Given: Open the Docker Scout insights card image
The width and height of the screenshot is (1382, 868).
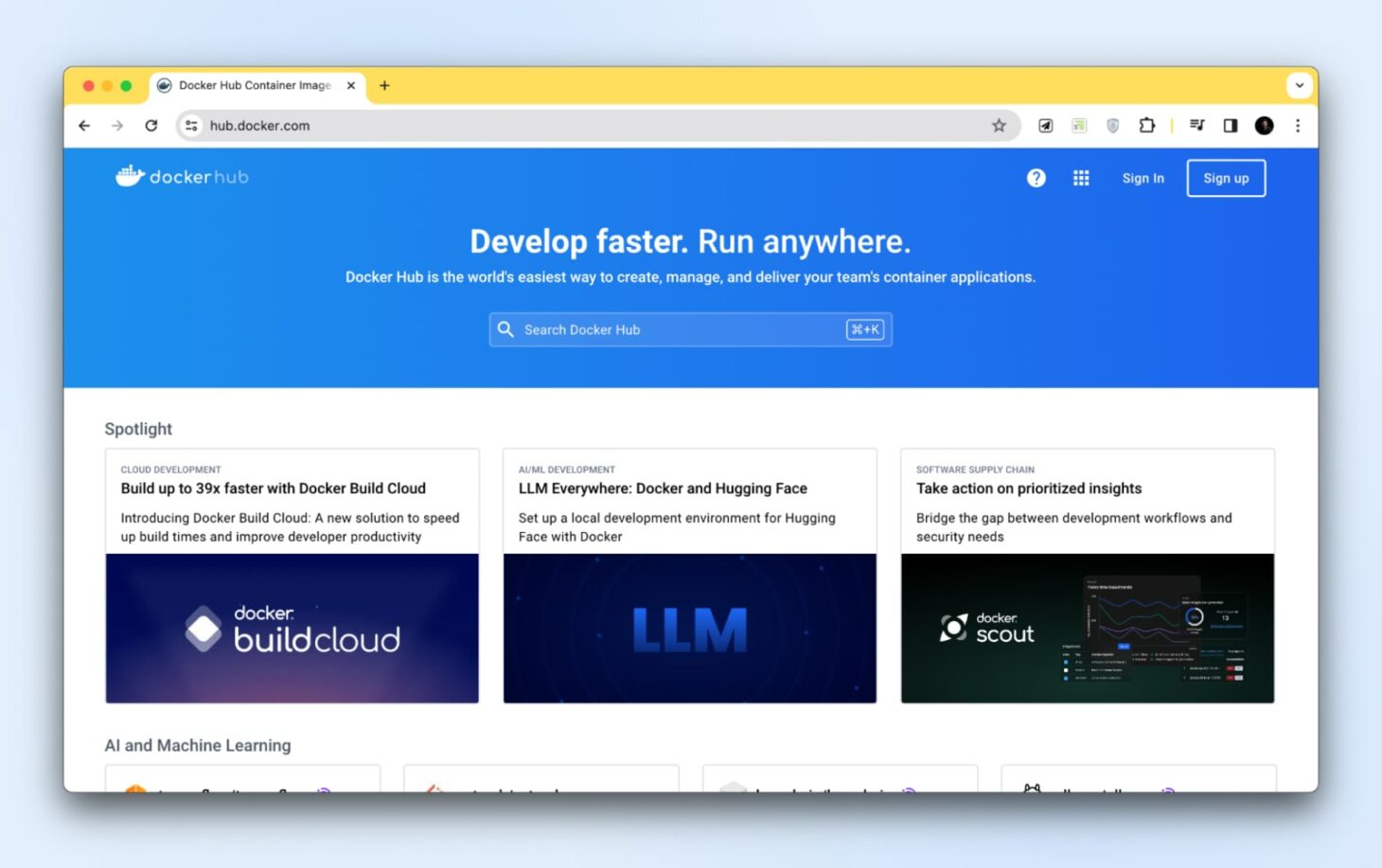Looking at the screenshot, I should pyautogui.click(x=1087, y=628).
